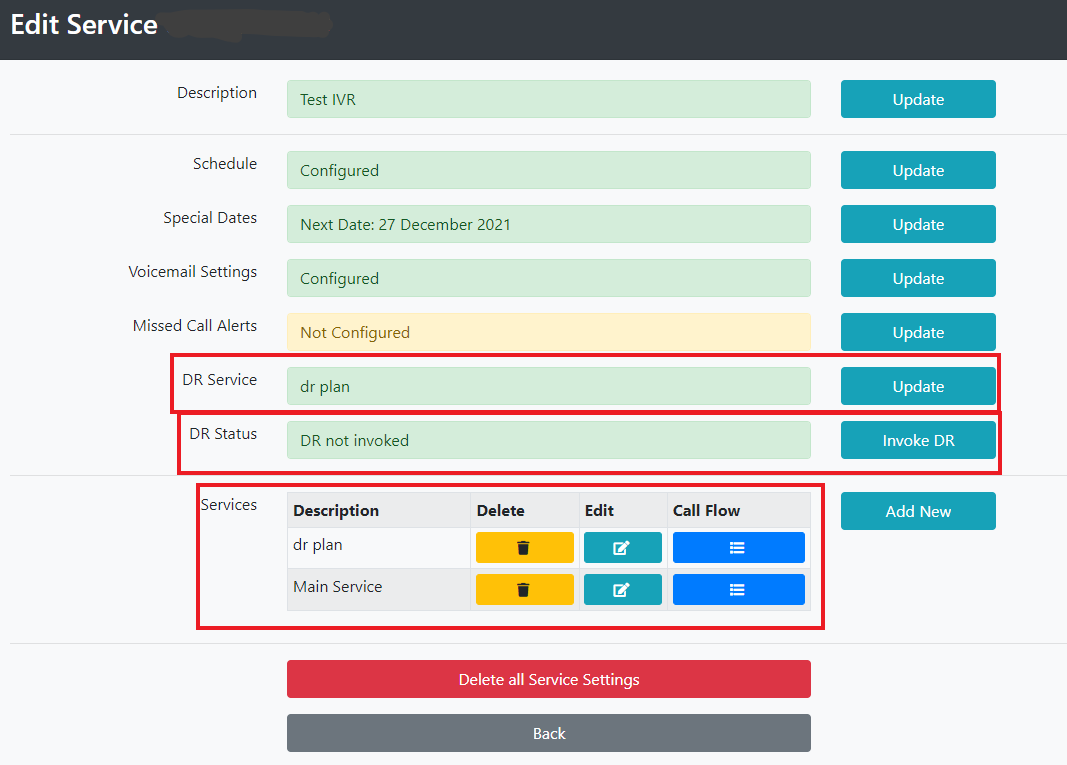Click the Test IVR description field
Image resolution: width=1067 pixels, height=765 pixels.
tap(548, 100)
